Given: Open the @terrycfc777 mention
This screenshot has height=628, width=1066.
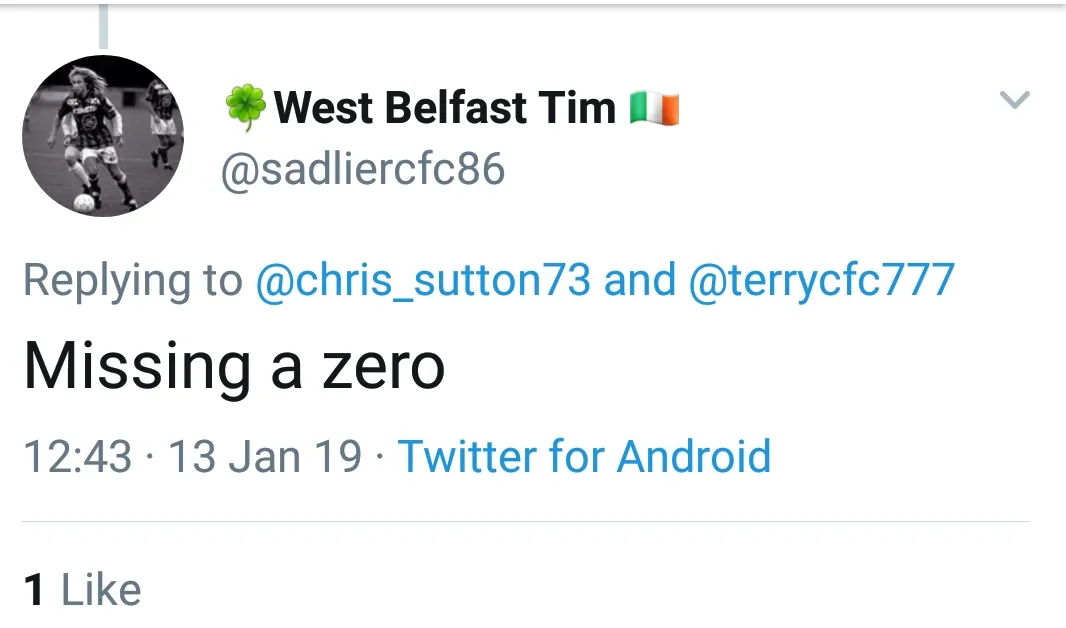Looking at the screenshot, I should click(x=821, y=280).
